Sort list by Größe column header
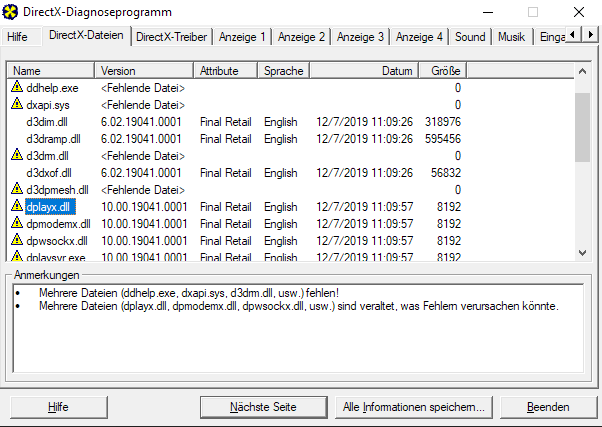This screenshot has height=427, width=602. coord(443,71)
